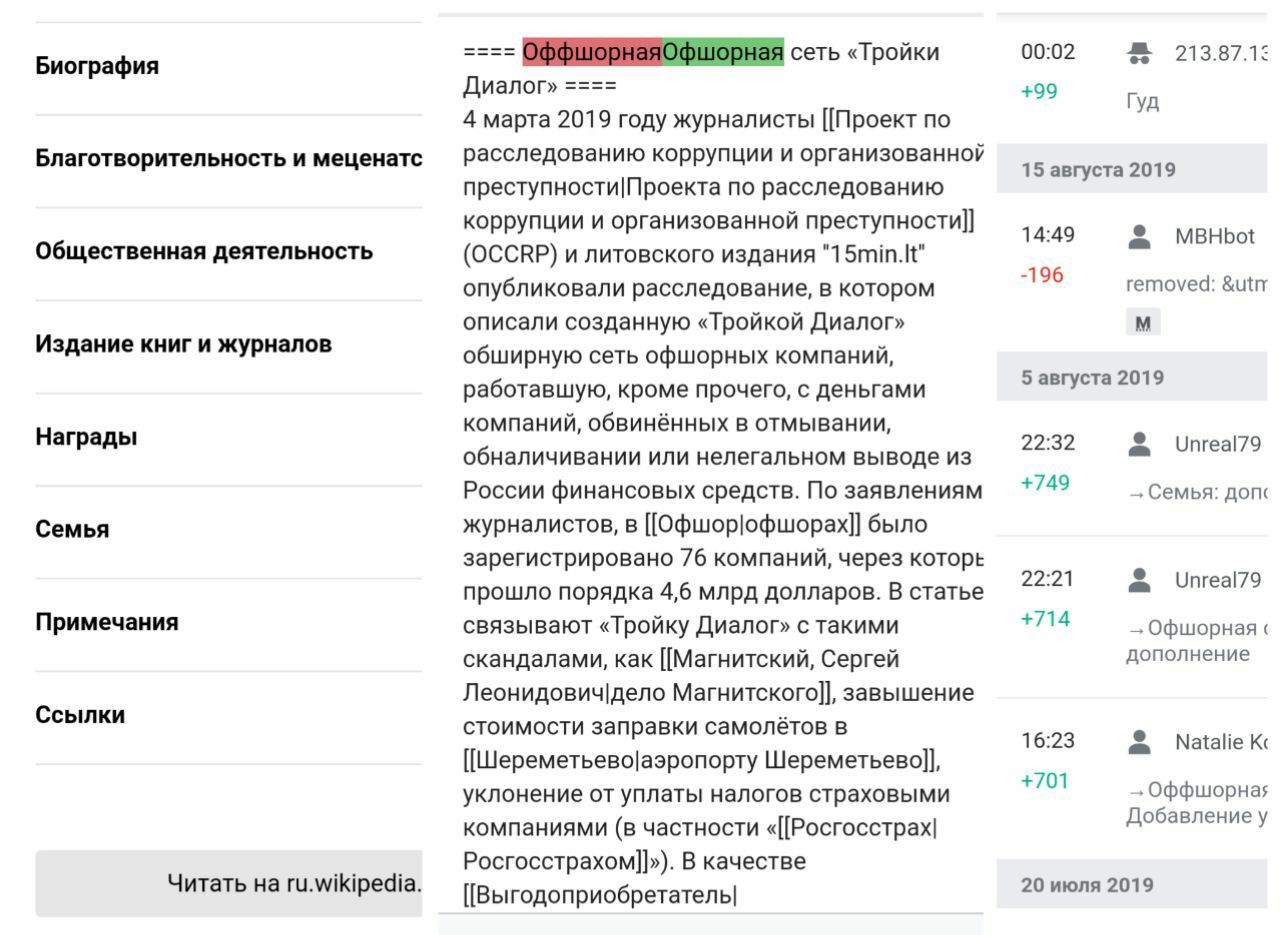This screenshot has width=1280, height=935.
Task: Click the green inserted word Офшорная
Action: point(723,52)
